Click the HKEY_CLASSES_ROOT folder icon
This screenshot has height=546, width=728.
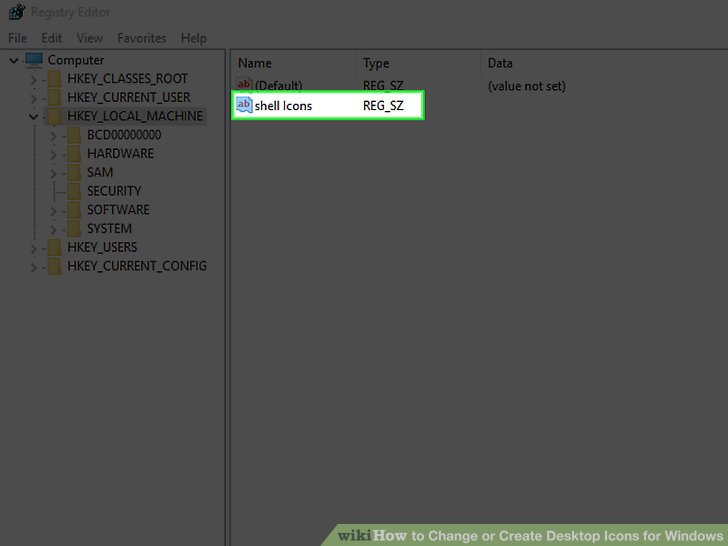[x=54, y=79]
